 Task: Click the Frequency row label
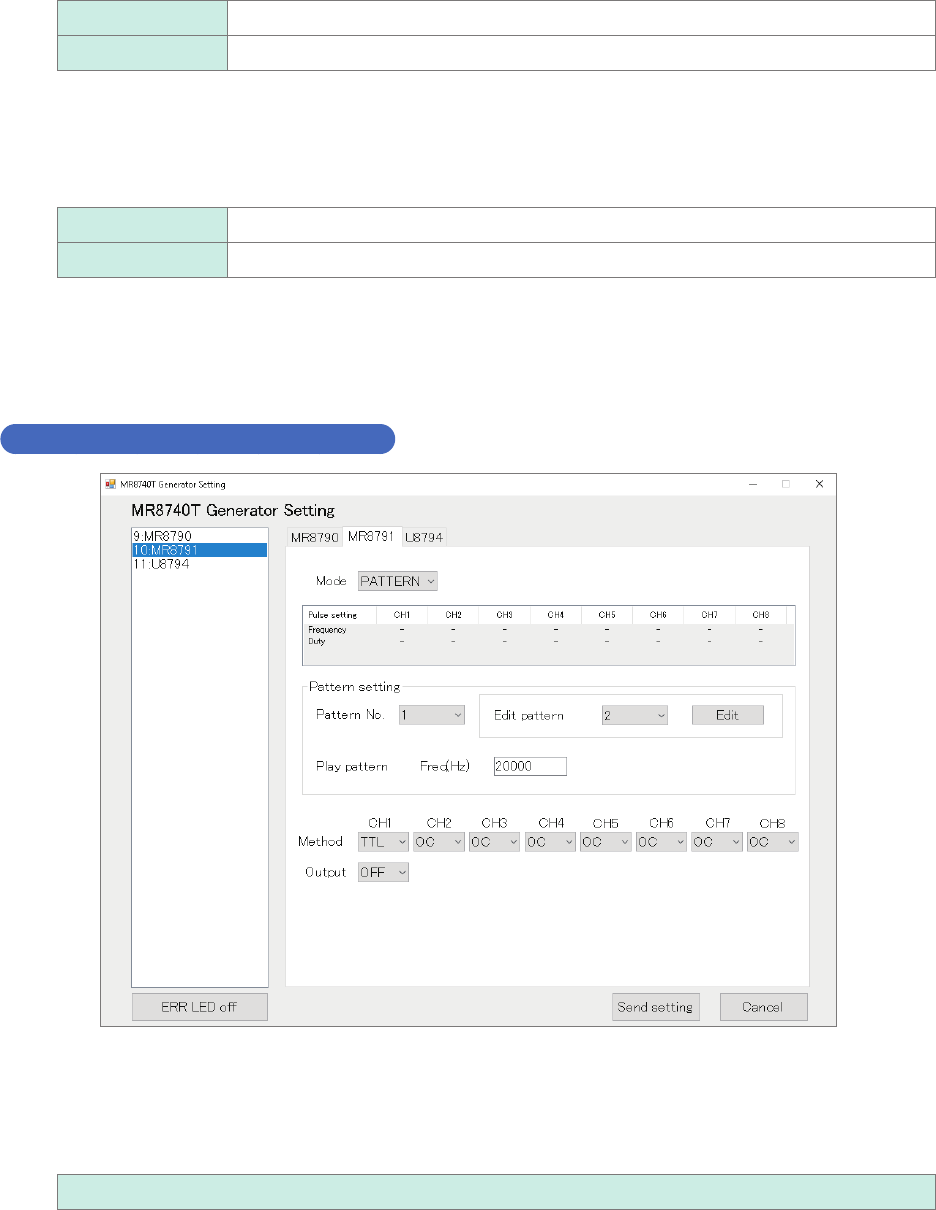326,630
